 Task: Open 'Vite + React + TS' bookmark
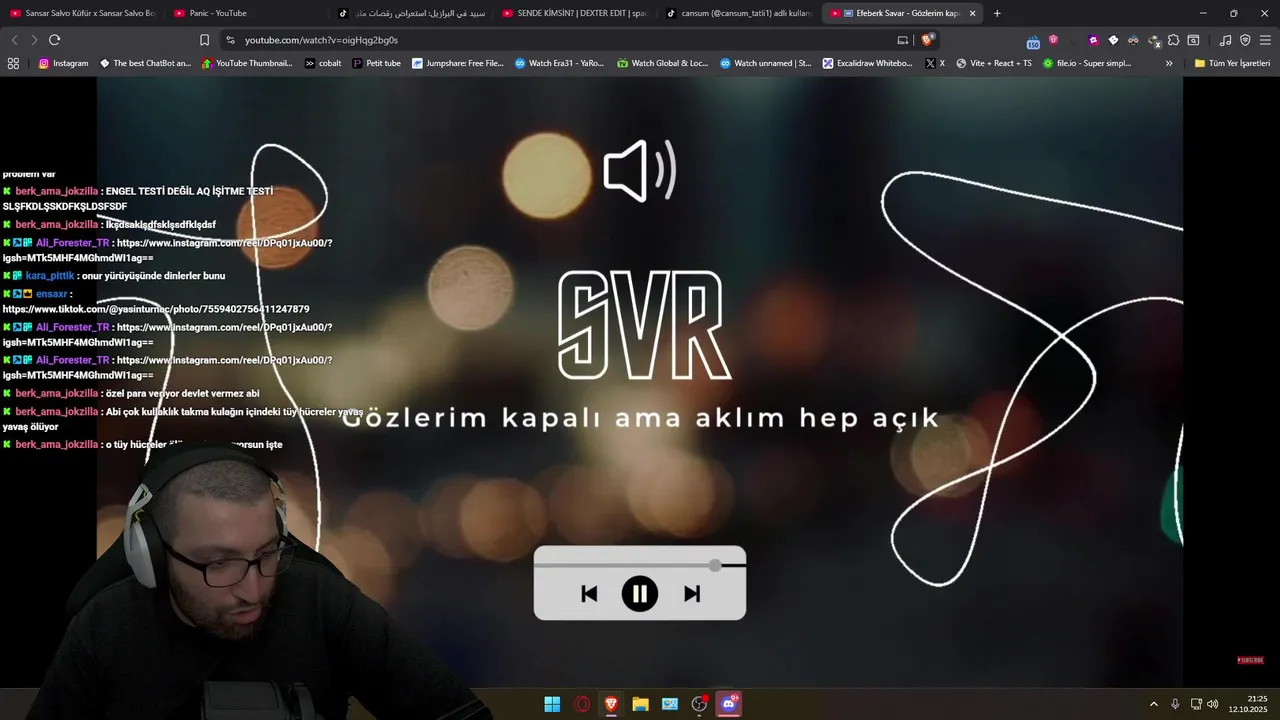(x=993, y=63)
